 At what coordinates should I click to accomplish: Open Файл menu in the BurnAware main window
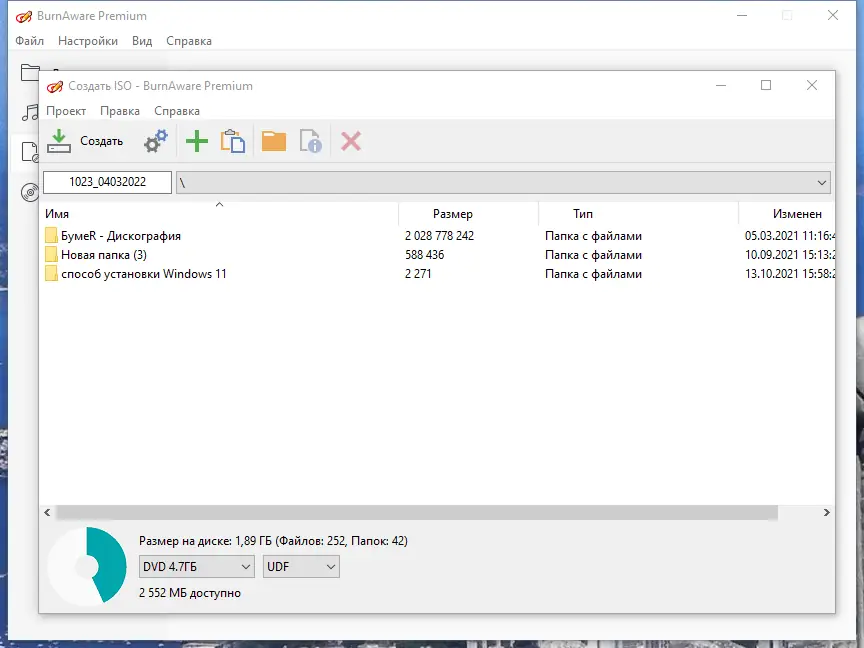pyautogui.click(x=29, y=41)
